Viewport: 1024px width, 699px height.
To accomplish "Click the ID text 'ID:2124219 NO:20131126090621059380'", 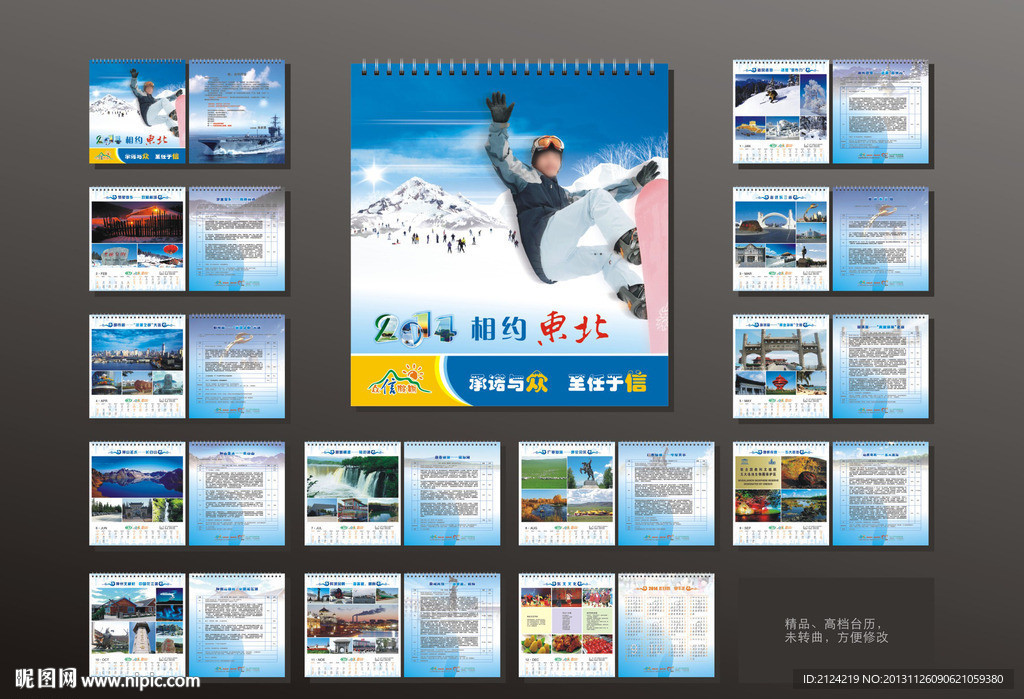I will pos(903,679).
